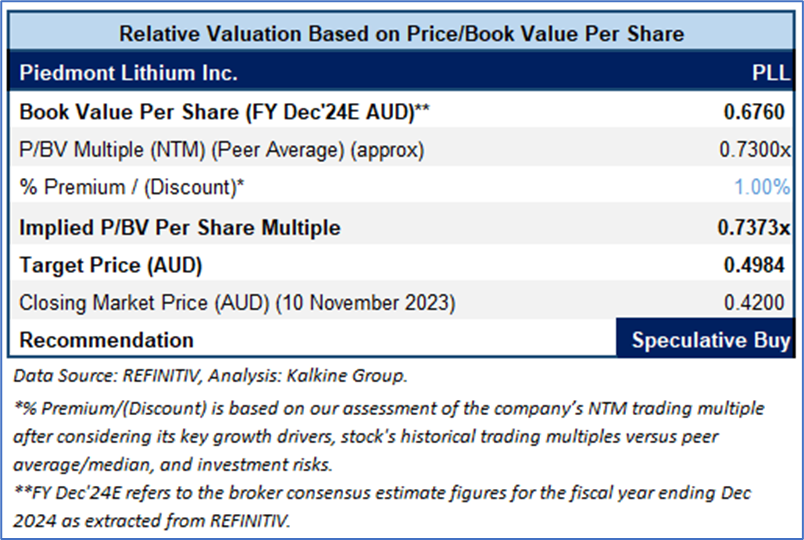The height and width of the screenshot is (540, 804).
Task: Click the table title 'Relative Valuation Based on Price/Book Value'
Action: tap(402, 34)
